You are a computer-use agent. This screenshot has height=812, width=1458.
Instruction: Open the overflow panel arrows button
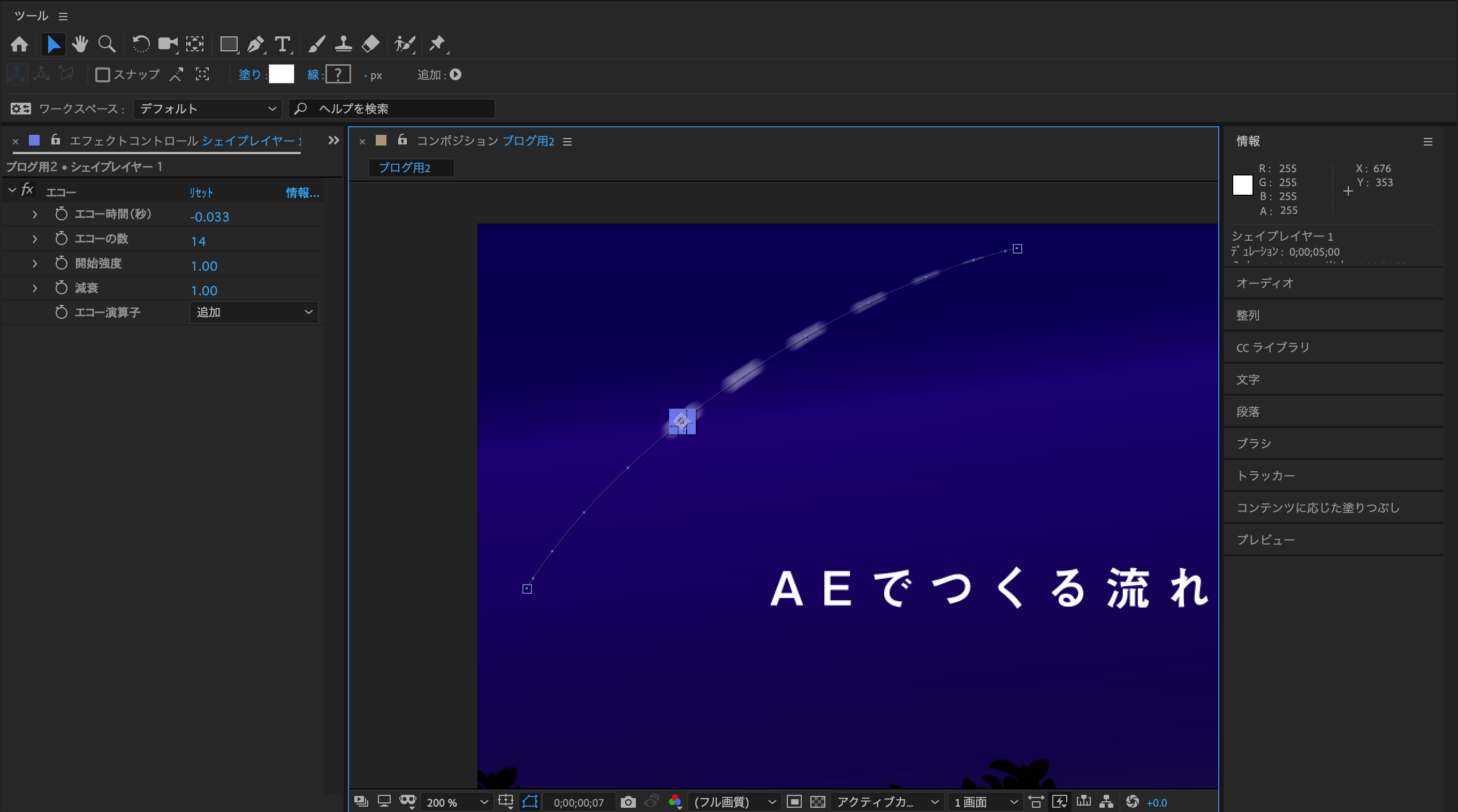coord(334,140)
